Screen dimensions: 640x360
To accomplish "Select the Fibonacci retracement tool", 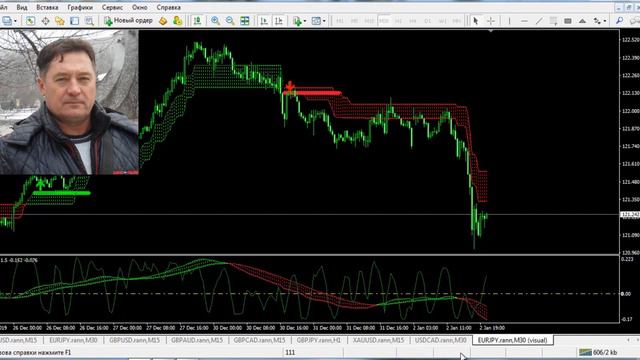I will click(x=553, y=21).
